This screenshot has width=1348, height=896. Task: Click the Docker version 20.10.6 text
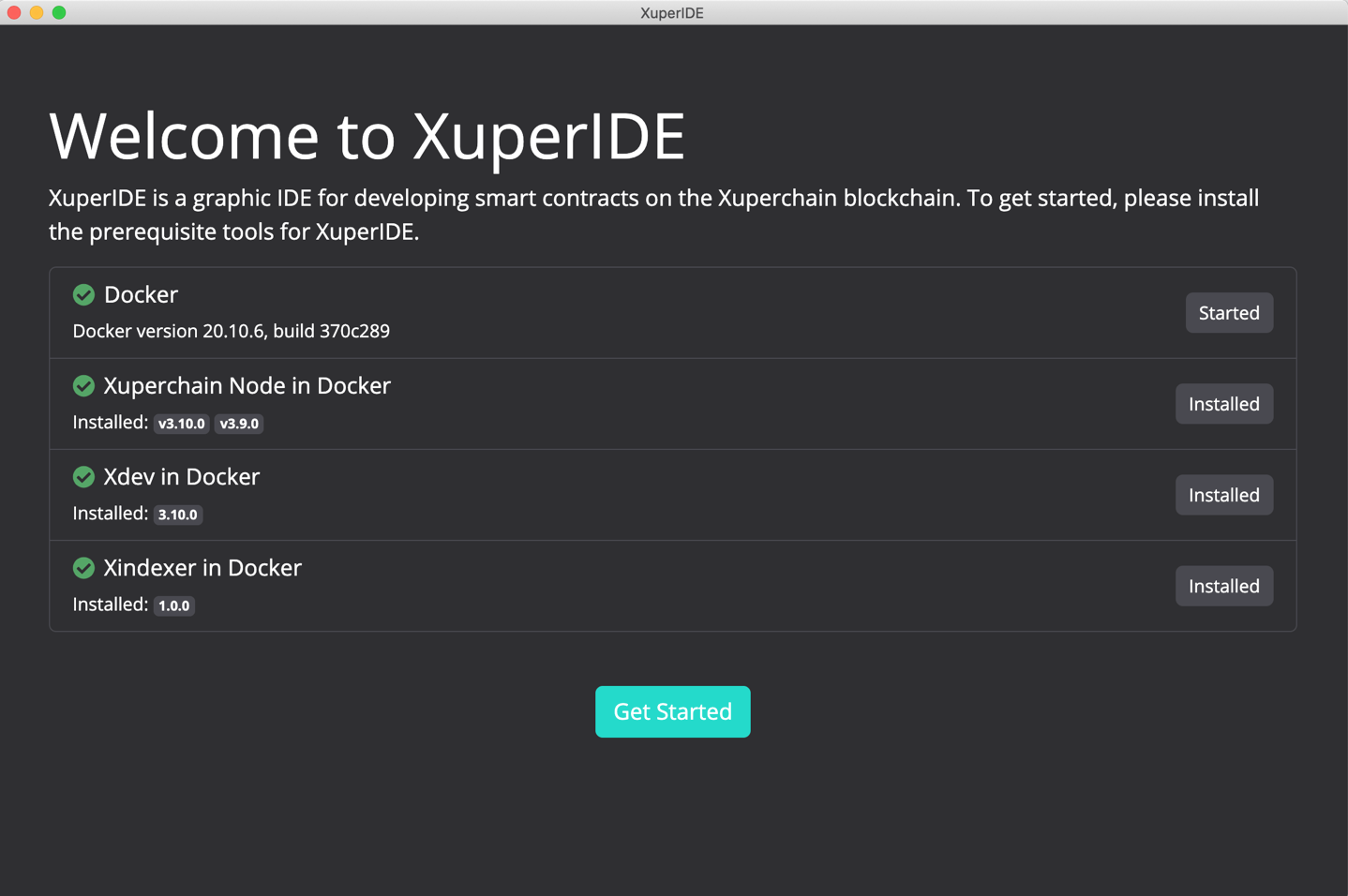pyautogui.click(x=232, y=331)
